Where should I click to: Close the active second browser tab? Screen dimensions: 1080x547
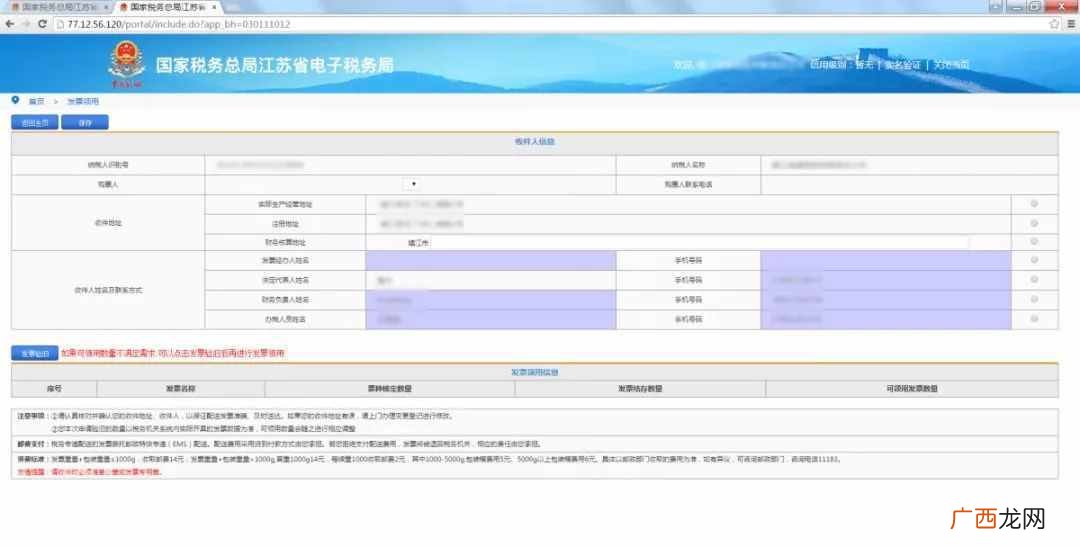[x=214, y=7]
